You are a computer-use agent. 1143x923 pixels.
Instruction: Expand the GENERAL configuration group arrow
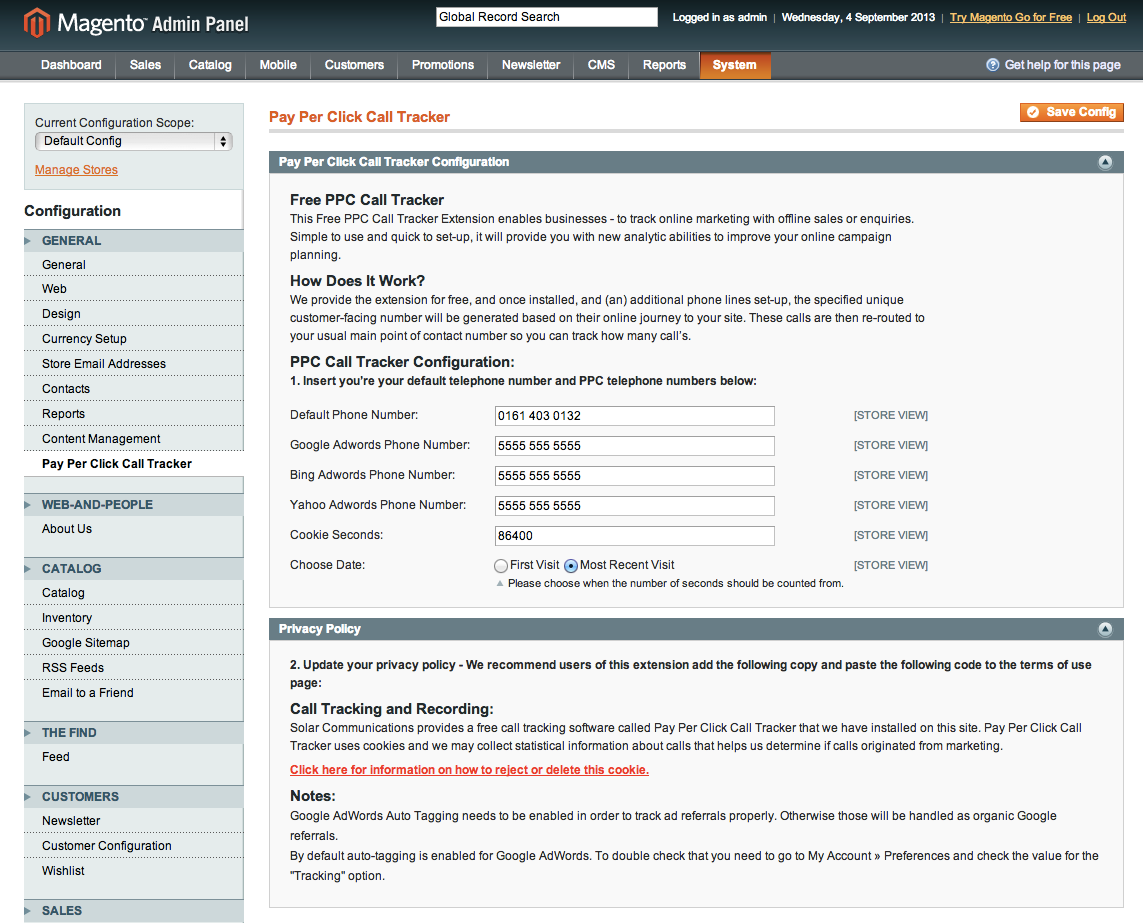(x=28, y=241)
